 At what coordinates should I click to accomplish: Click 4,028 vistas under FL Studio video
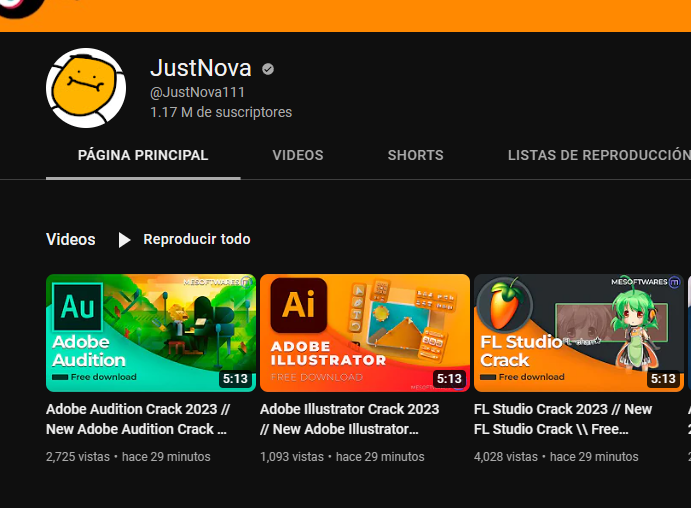506,457
